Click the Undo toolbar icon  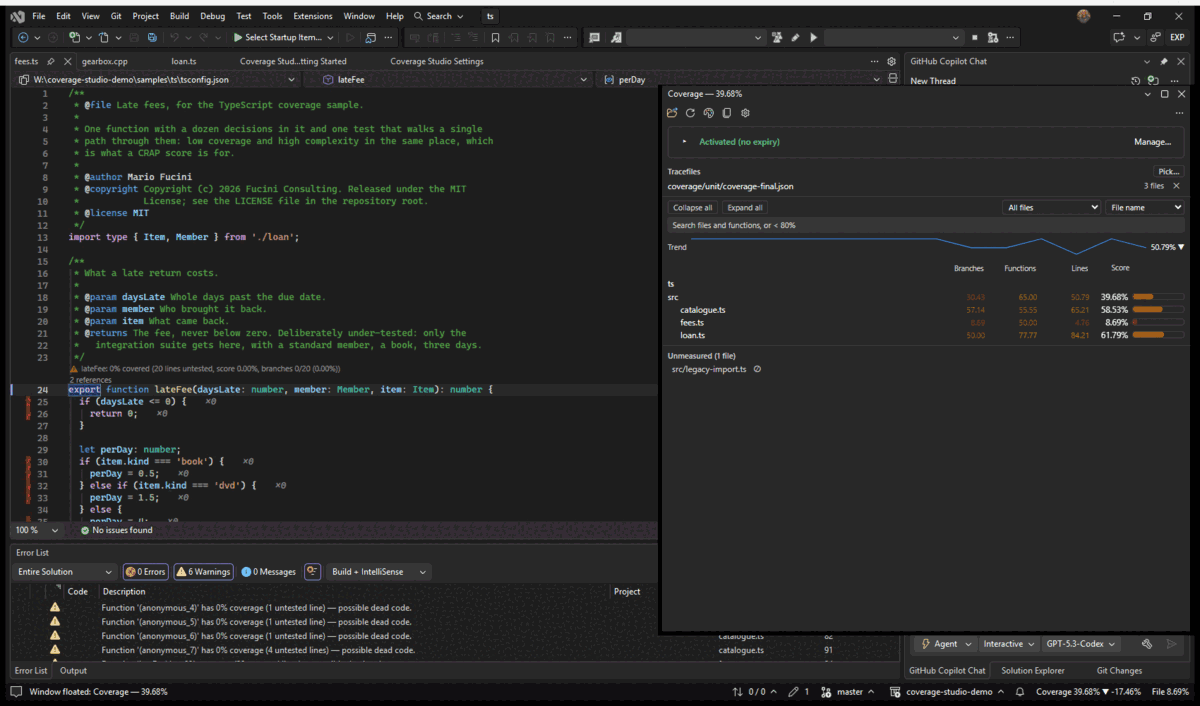[175, 37]
